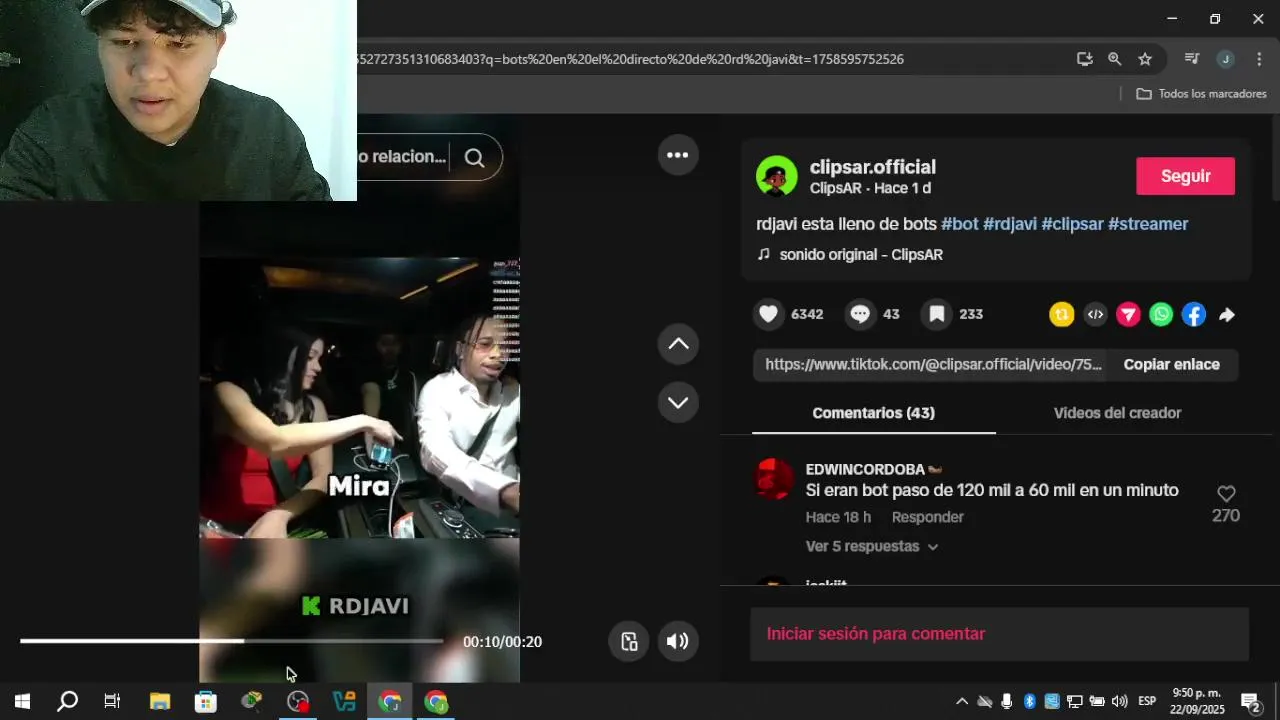Like the video with heart icon 6342
This screenshot has height=720, width=1280.
tap(768, 314)
